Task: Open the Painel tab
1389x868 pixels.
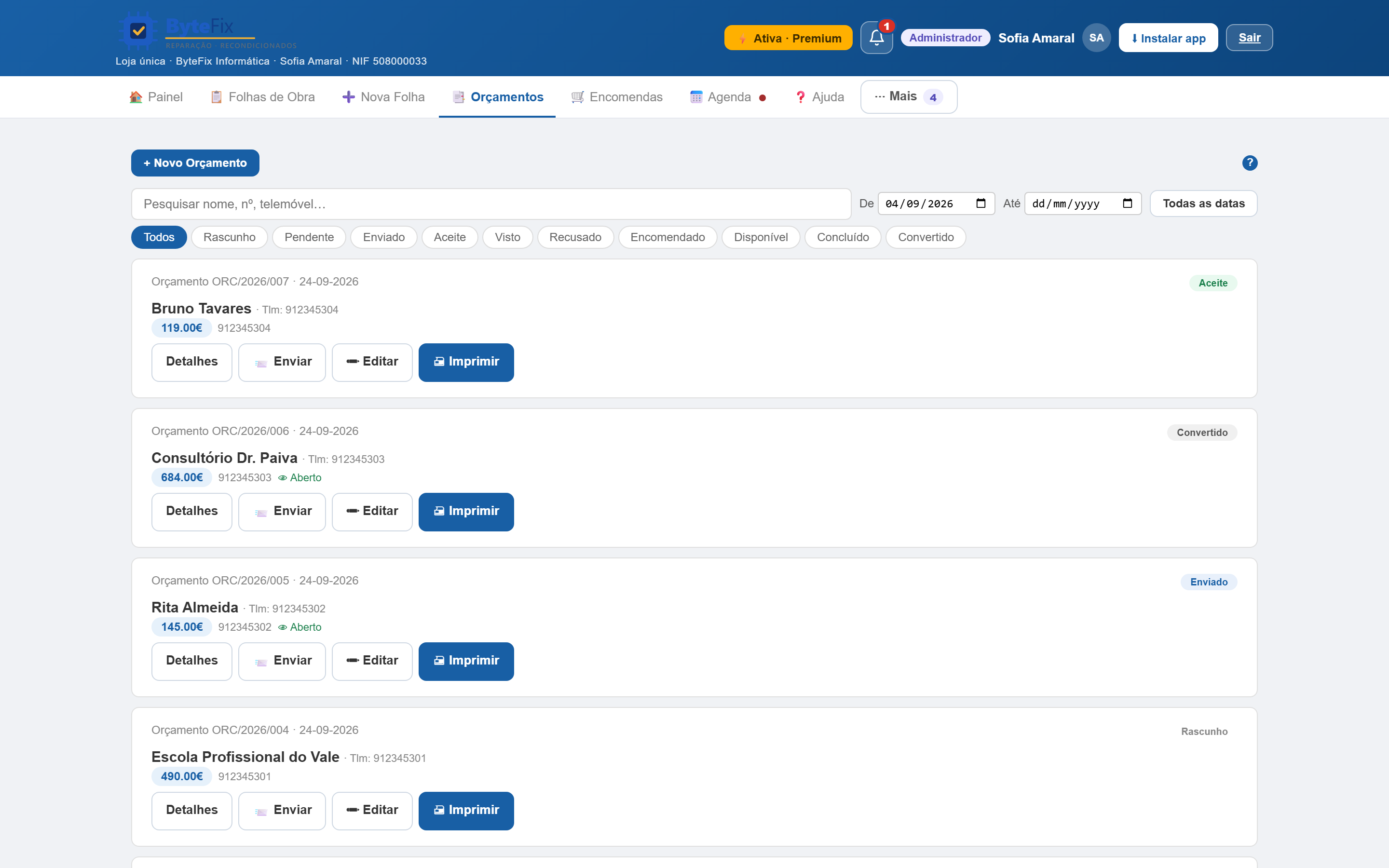Action: pyautogui.click(x=156, y=97)
